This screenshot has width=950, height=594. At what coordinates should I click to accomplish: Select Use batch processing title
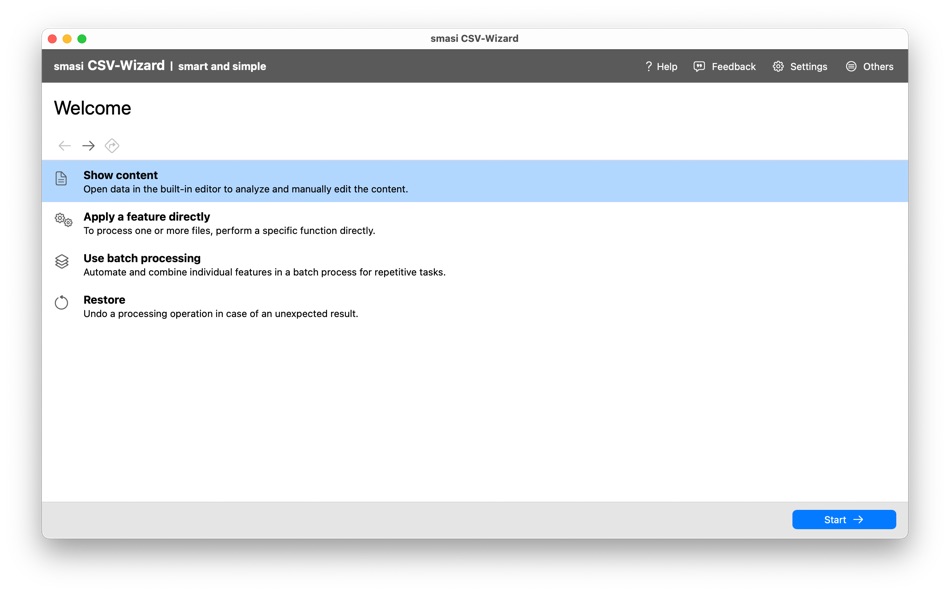142,258
